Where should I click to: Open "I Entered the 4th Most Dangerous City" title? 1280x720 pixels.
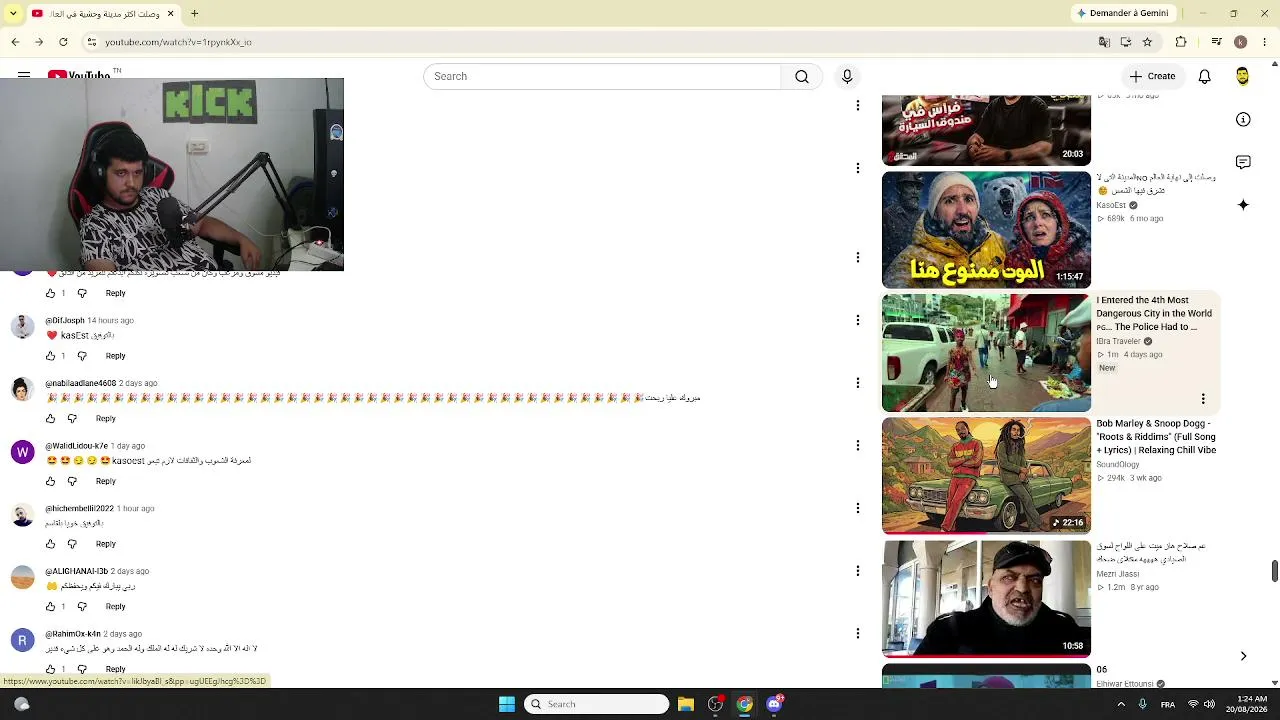click(1154, 314)
